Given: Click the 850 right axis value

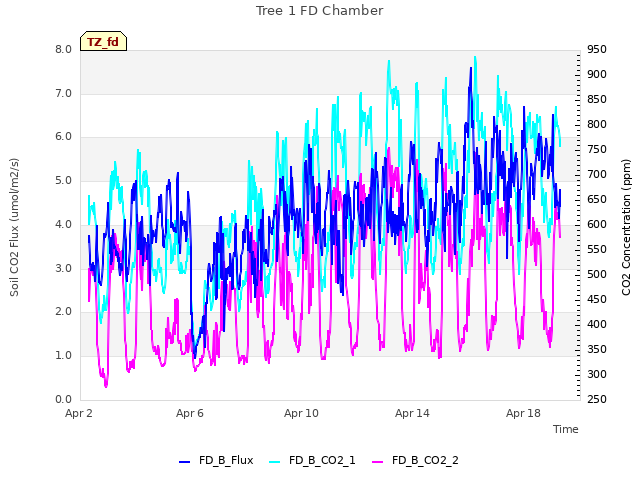Looking at the screenshot, I should coord(597,99).
